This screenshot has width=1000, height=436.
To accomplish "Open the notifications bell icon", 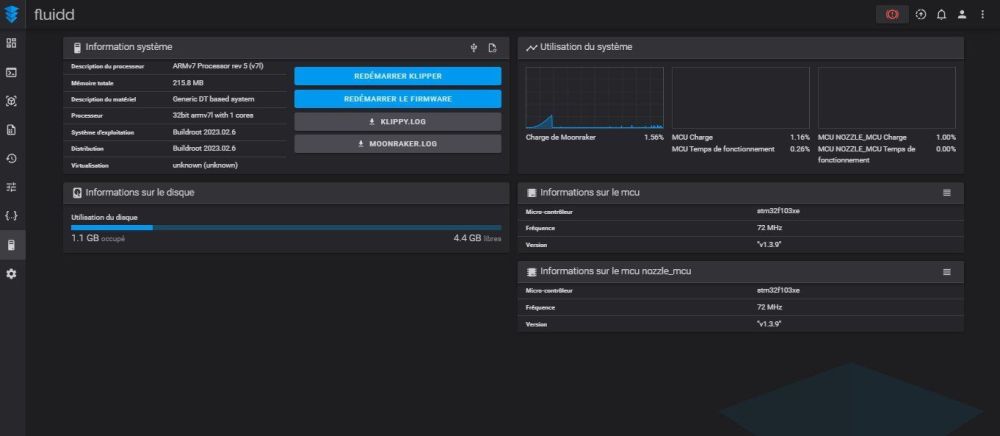I will click(941, 15).
